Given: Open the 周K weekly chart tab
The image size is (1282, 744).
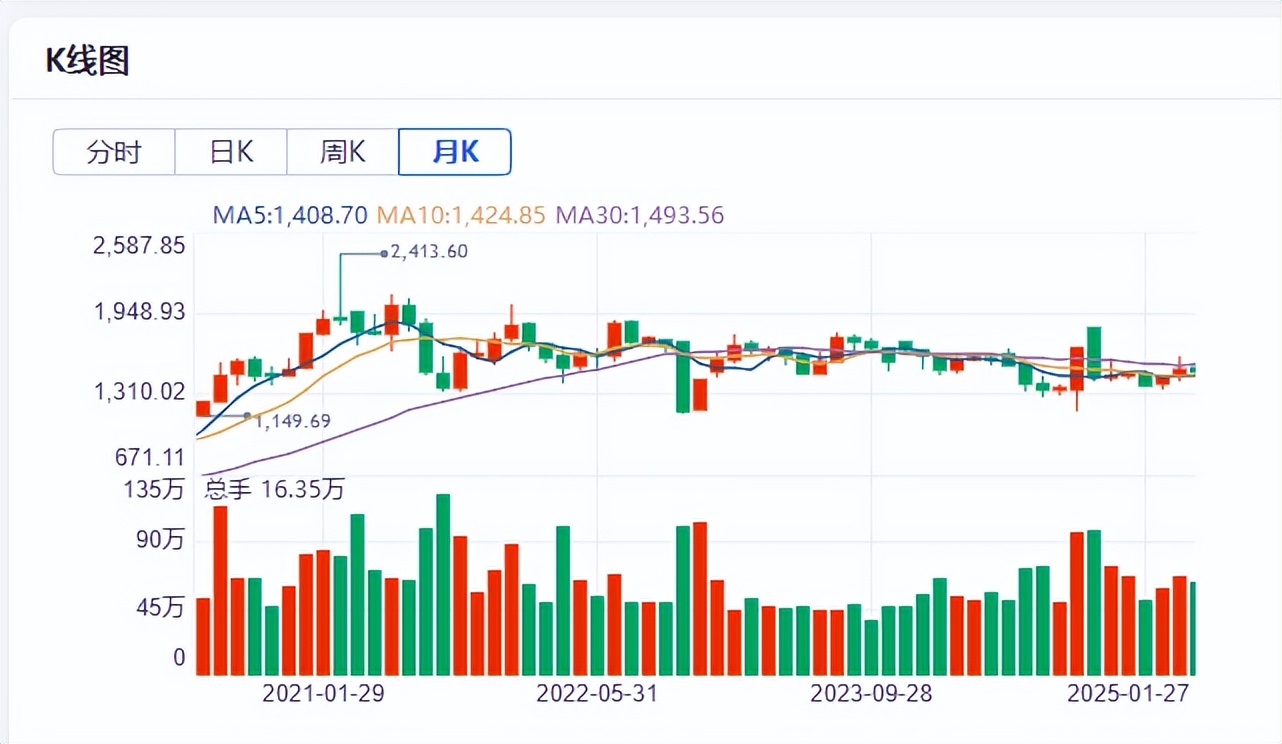Looking at the screenshot, I should (342, 152).
